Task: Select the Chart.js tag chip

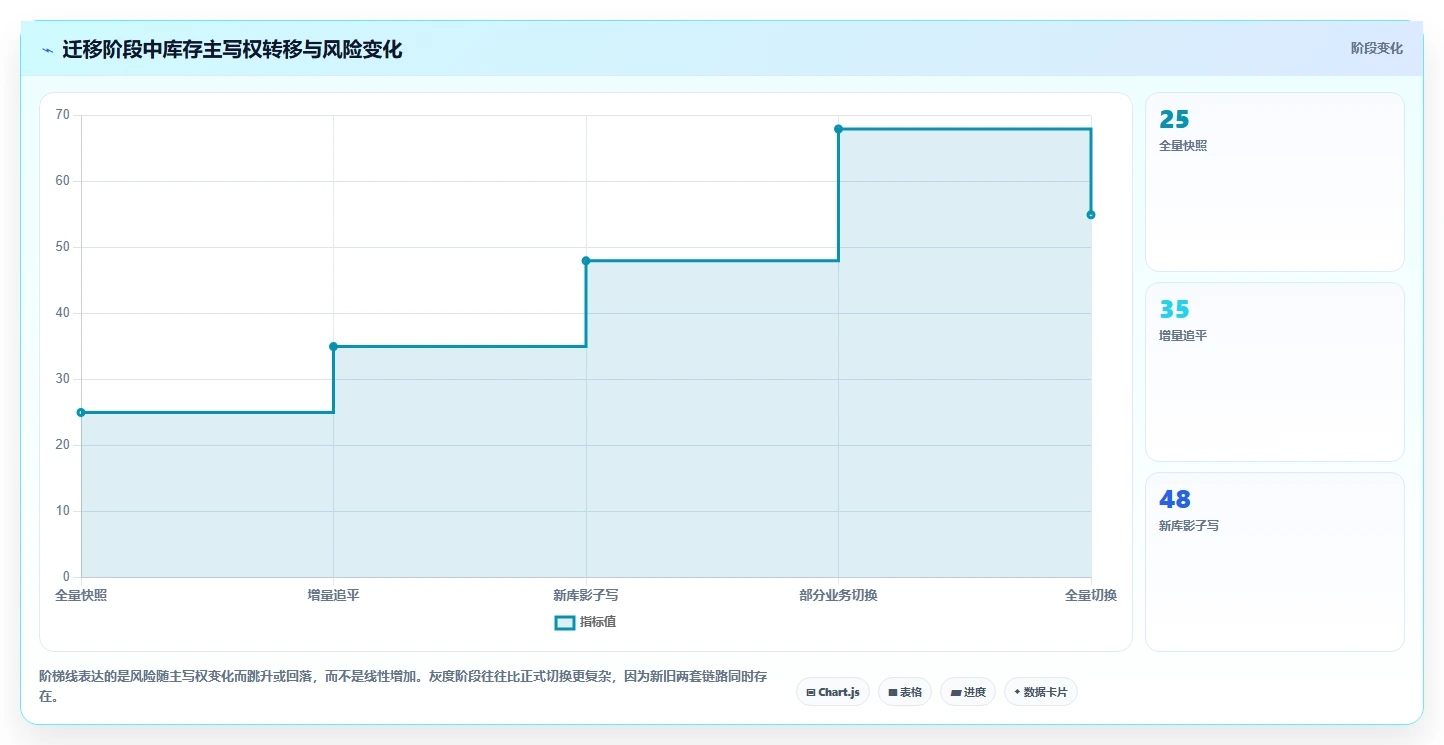Action: click(x=833, y=692)
